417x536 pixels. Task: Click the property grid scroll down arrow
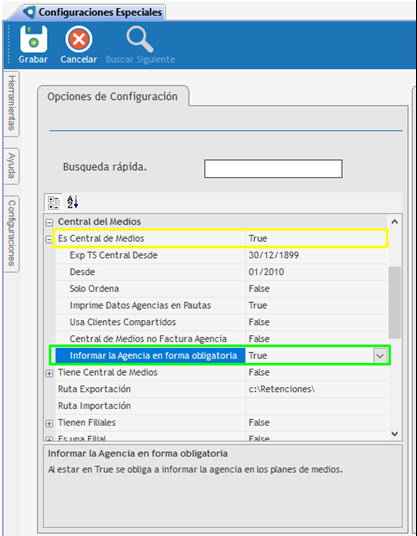coord(395,433)
